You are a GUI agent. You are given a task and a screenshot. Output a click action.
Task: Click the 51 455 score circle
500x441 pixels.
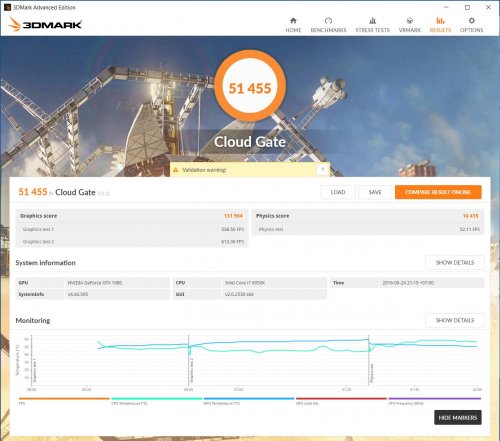pos(250,86)
